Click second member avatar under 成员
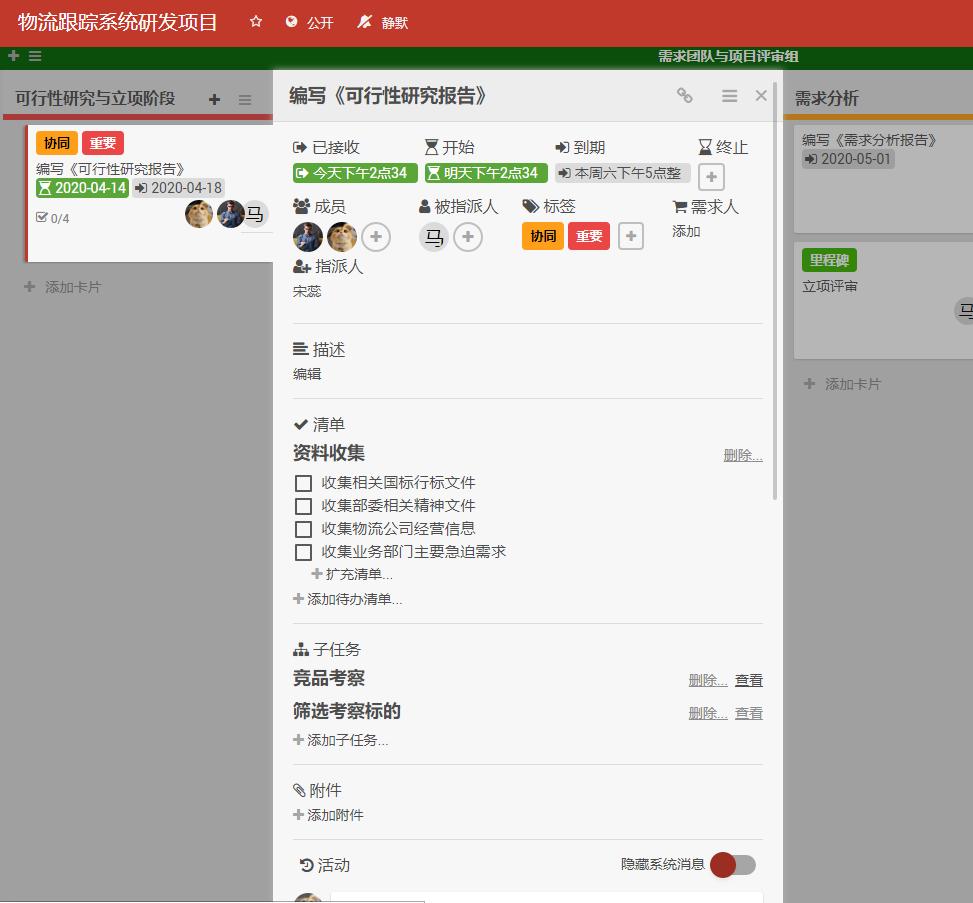The image size is (973, 903). click(x=342, y=236)
